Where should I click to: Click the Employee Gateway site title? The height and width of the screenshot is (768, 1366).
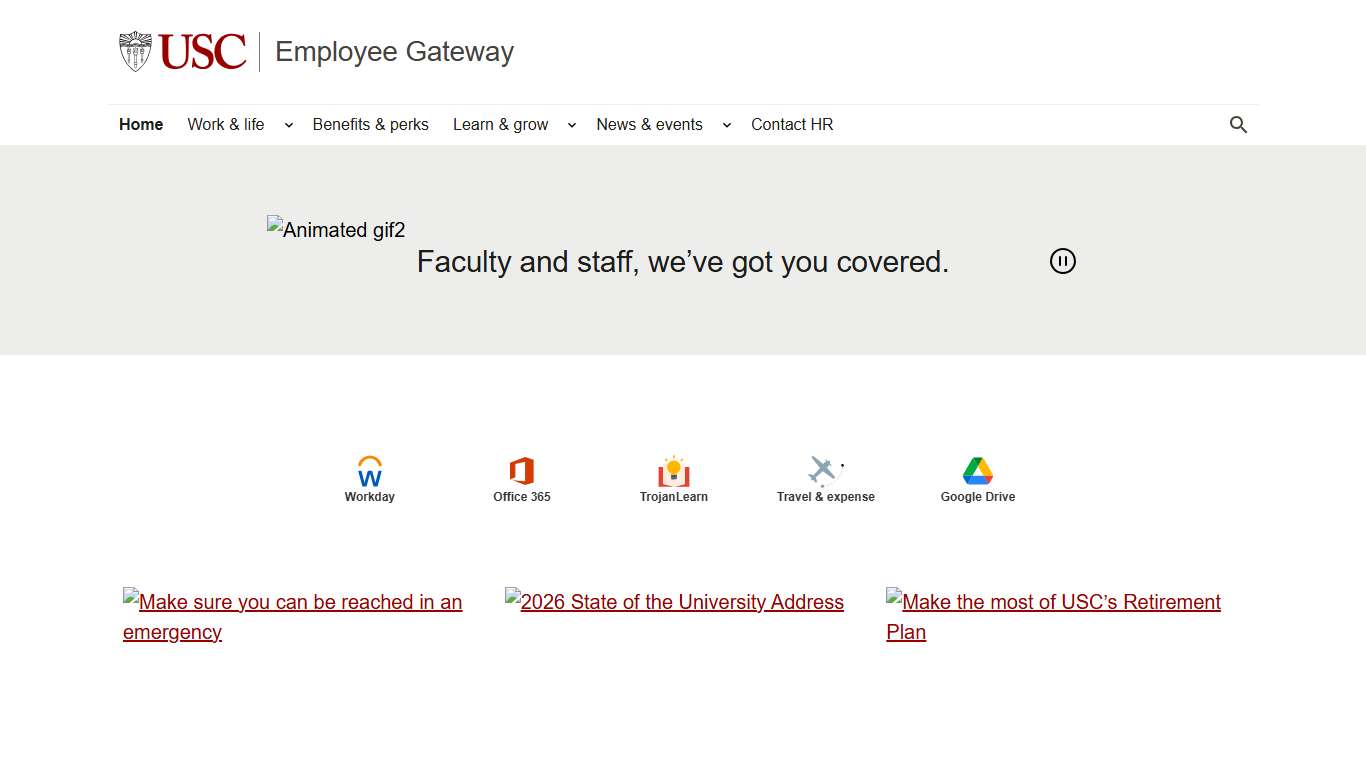(x=394, y=51)
